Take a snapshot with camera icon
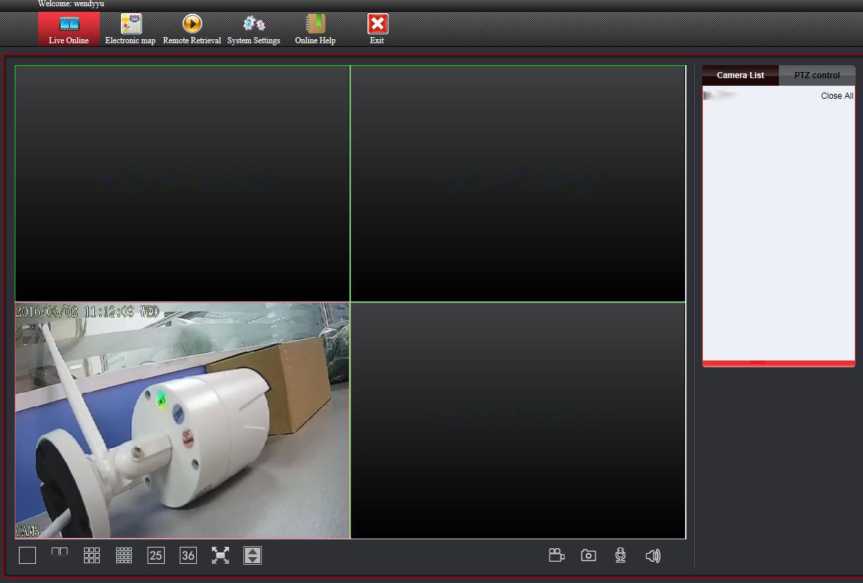 pyautogui.click(x=589, y=556)
